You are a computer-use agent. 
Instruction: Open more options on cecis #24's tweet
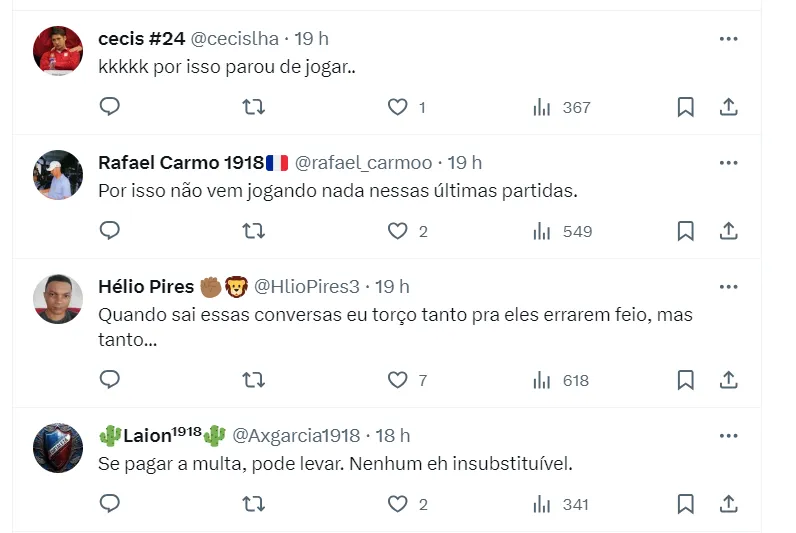(729, 39)
